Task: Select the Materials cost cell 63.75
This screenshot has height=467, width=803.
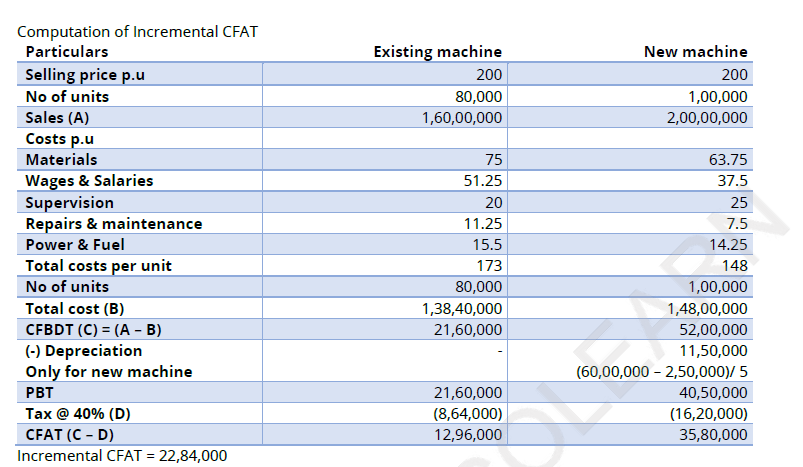Action: click(727, 160)
